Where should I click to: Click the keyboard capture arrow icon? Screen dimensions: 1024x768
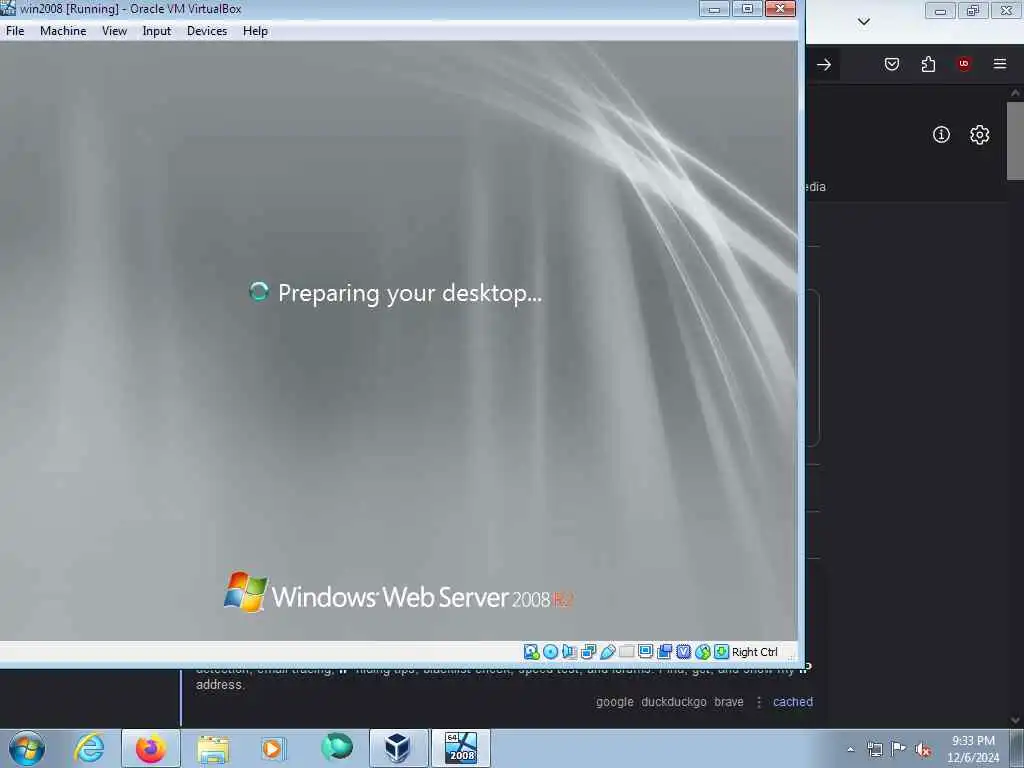pyautogui.click(x=721, y=652)
